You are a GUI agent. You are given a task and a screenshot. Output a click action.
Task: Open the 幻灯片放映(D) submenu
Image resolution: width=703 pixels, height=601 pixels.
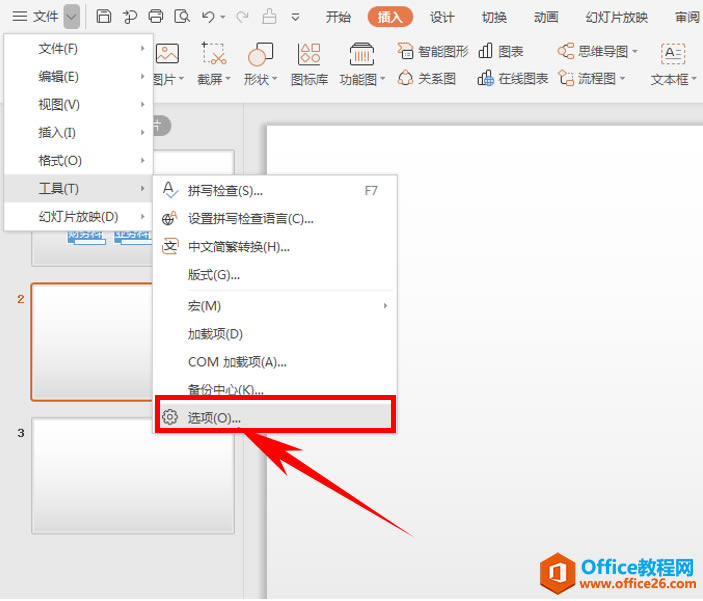pyautogui.click(x=78, y=217)
